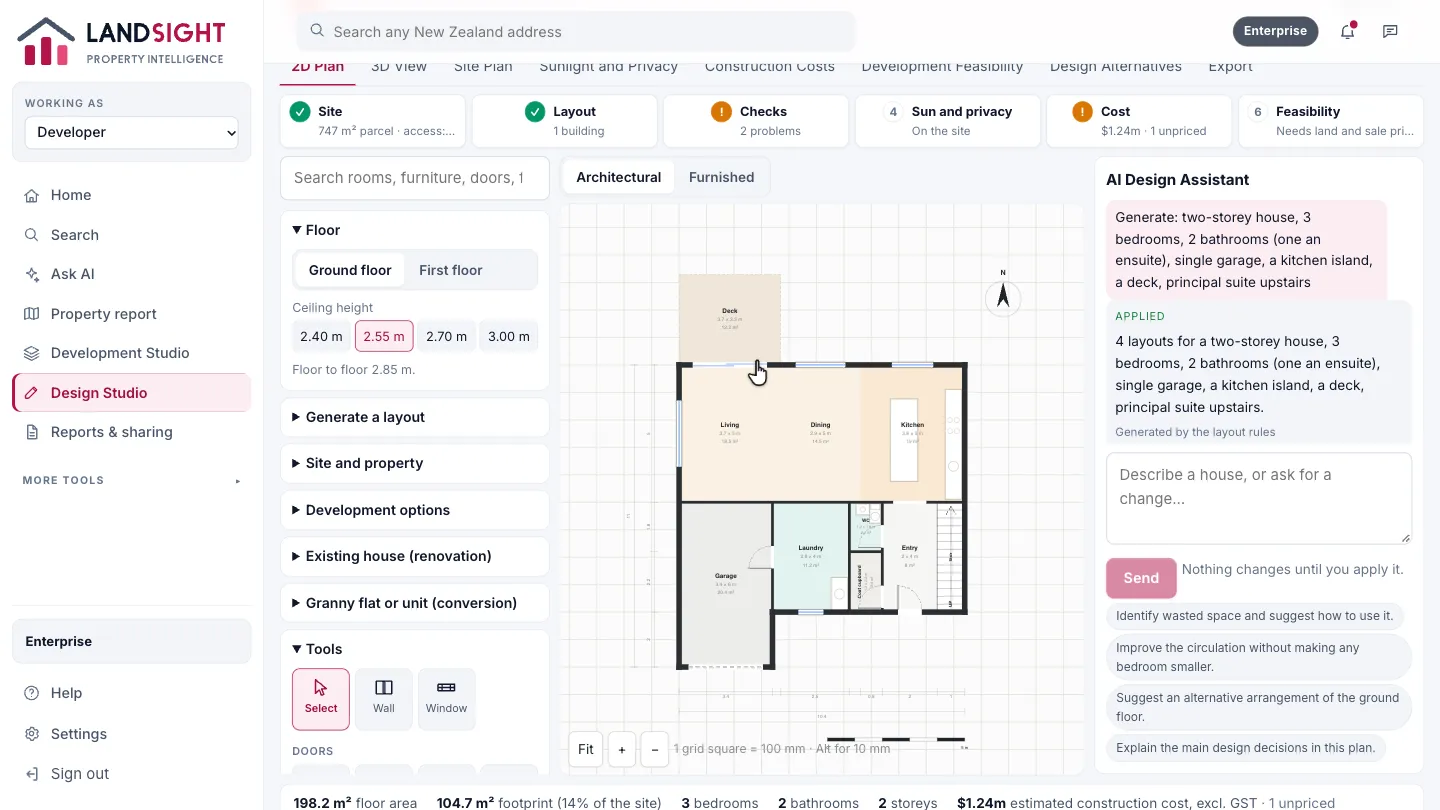Click the Describe a house text box
This screenshot has width=1440, height=810.
point(1259,499)
